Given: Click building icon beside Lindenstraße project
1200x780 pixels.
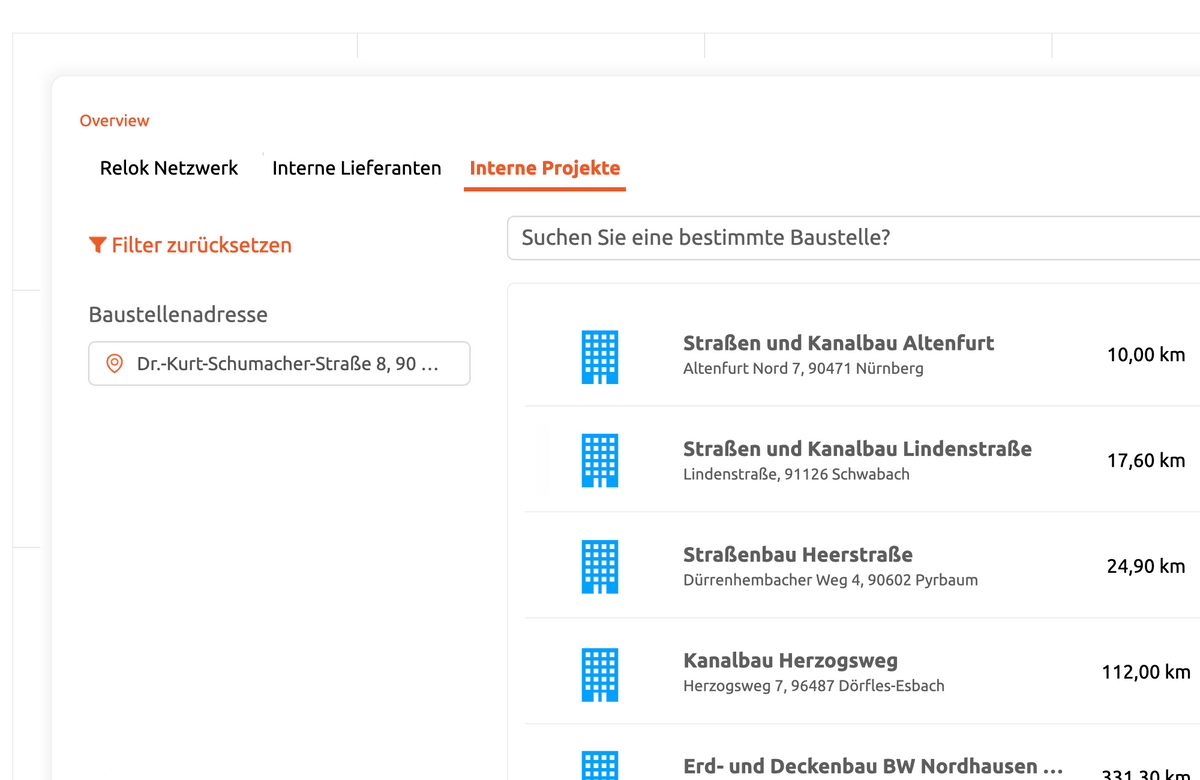Looking at the screenshot, I should [x=599, y=461].
